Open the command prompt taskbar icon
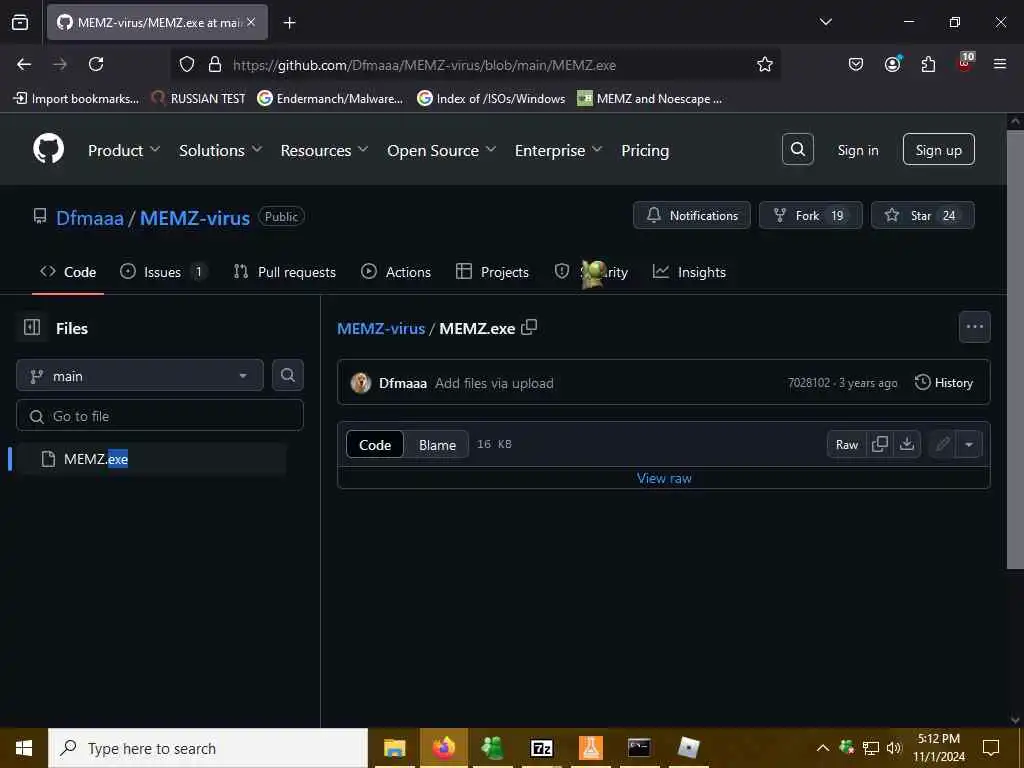The image size is (1024, 768). [x=639, y=748]
